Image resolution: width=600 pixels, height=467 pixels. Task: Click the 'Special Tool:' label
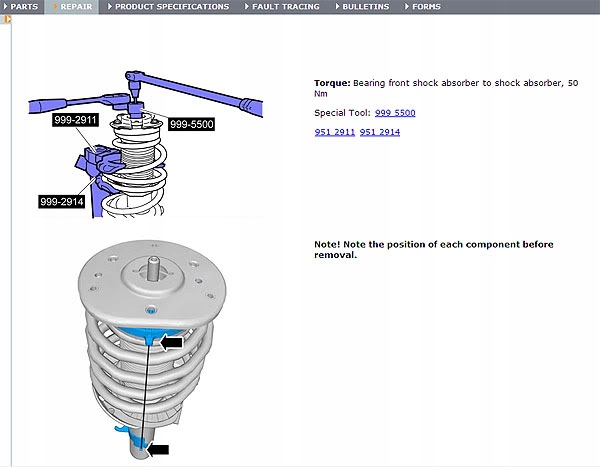[342, 113]
